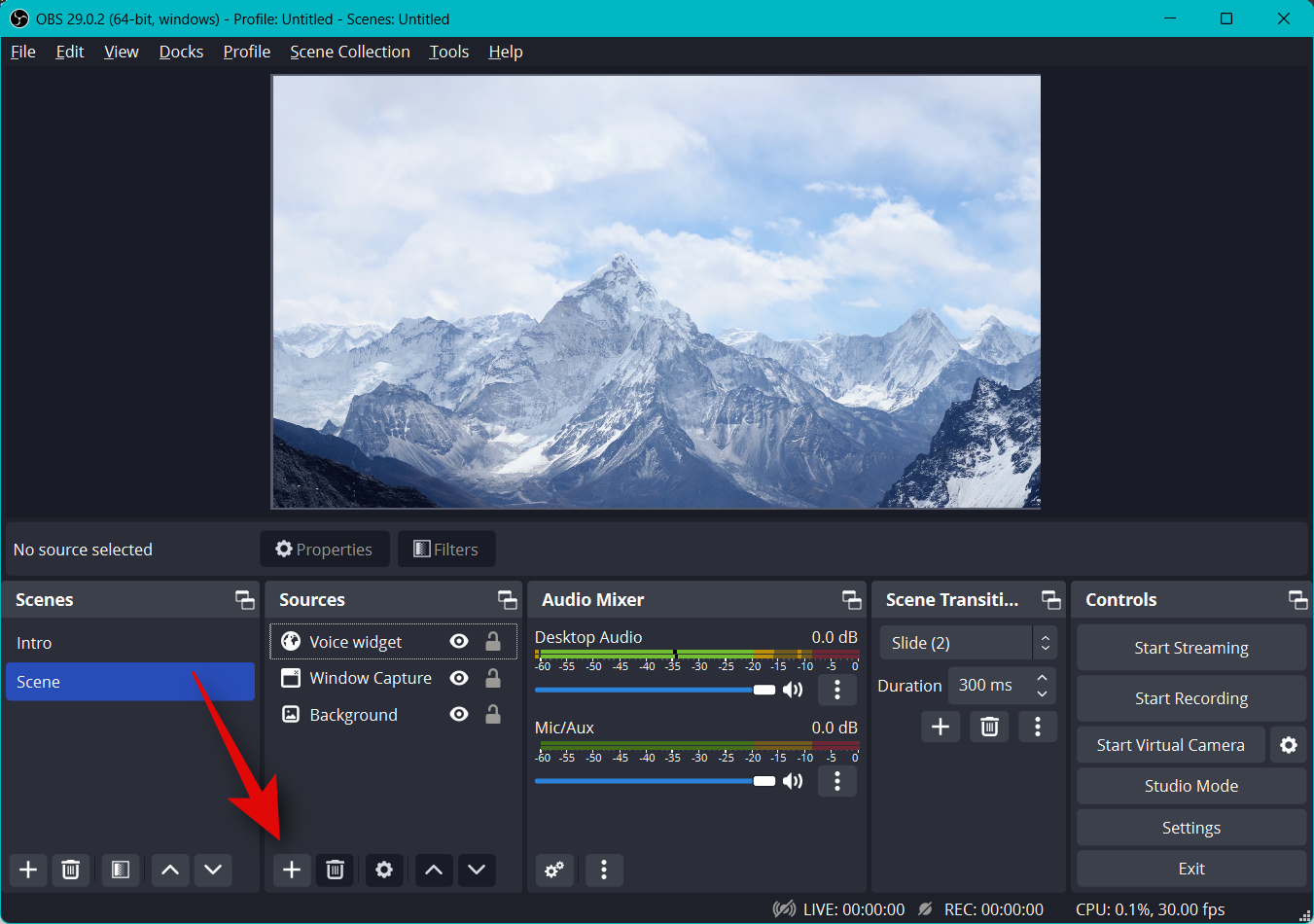
Task: Click Start Recording button
Action: [1190, 698]
